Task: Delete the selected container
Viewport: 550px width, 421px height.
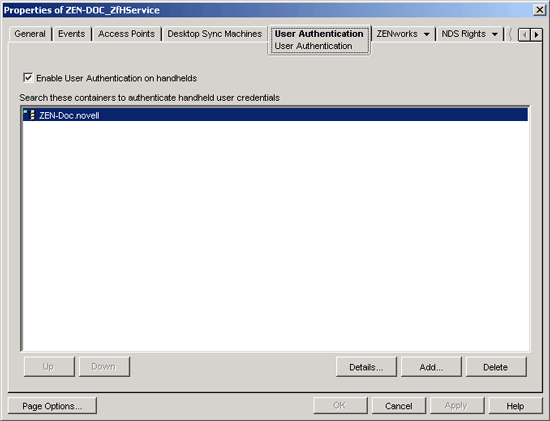Action: (x=496, y=367)
